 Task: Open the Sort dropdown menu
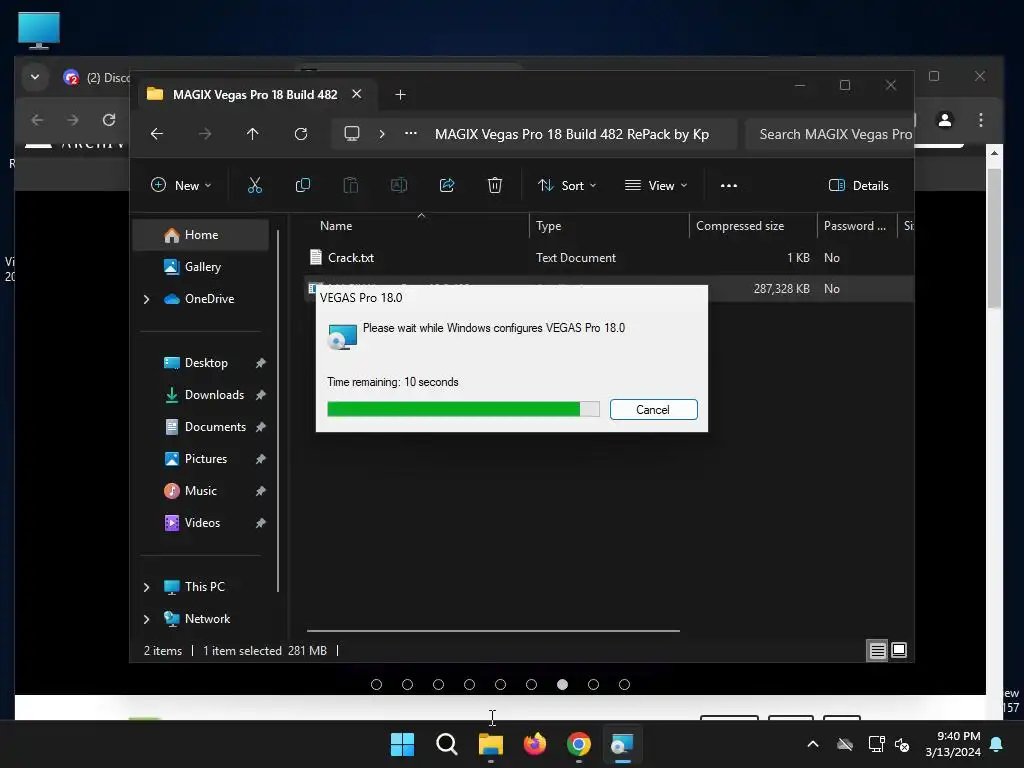pyautogui.click(x=567, y=185)
